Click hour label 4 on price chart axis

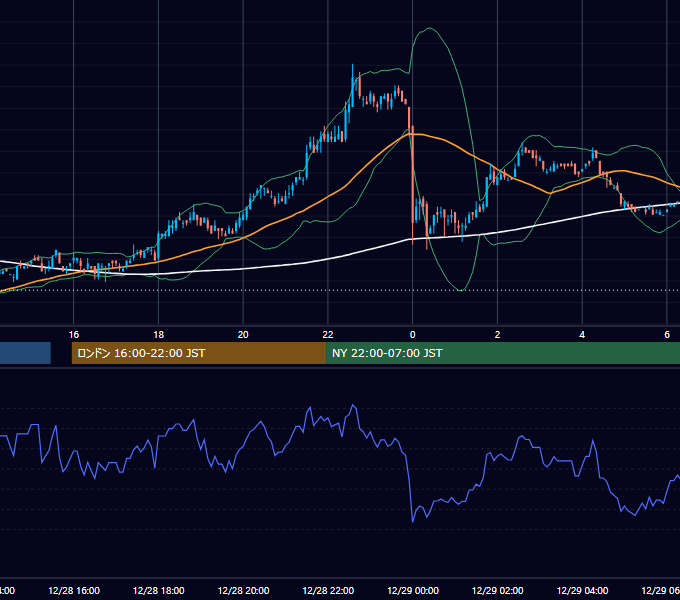coord(582,335)
